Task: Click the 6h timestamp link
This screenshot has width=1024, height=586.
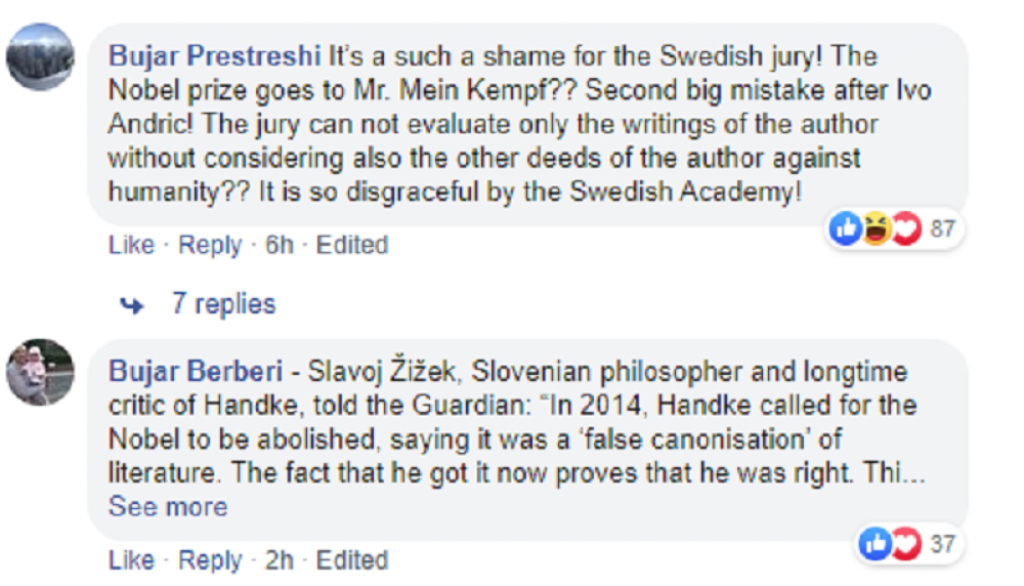Action: point(279,245)
